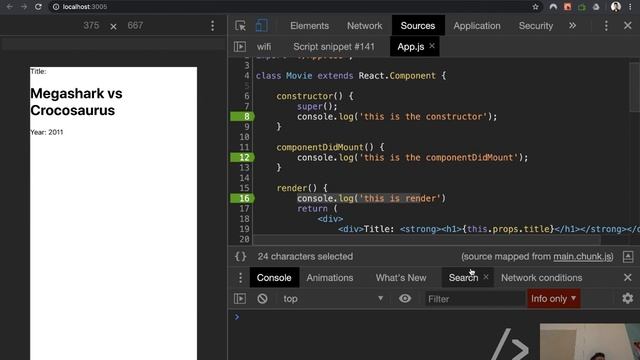Edit the viewport width value 375
Screen dimensions: 640x360
(x=91, y=26)
